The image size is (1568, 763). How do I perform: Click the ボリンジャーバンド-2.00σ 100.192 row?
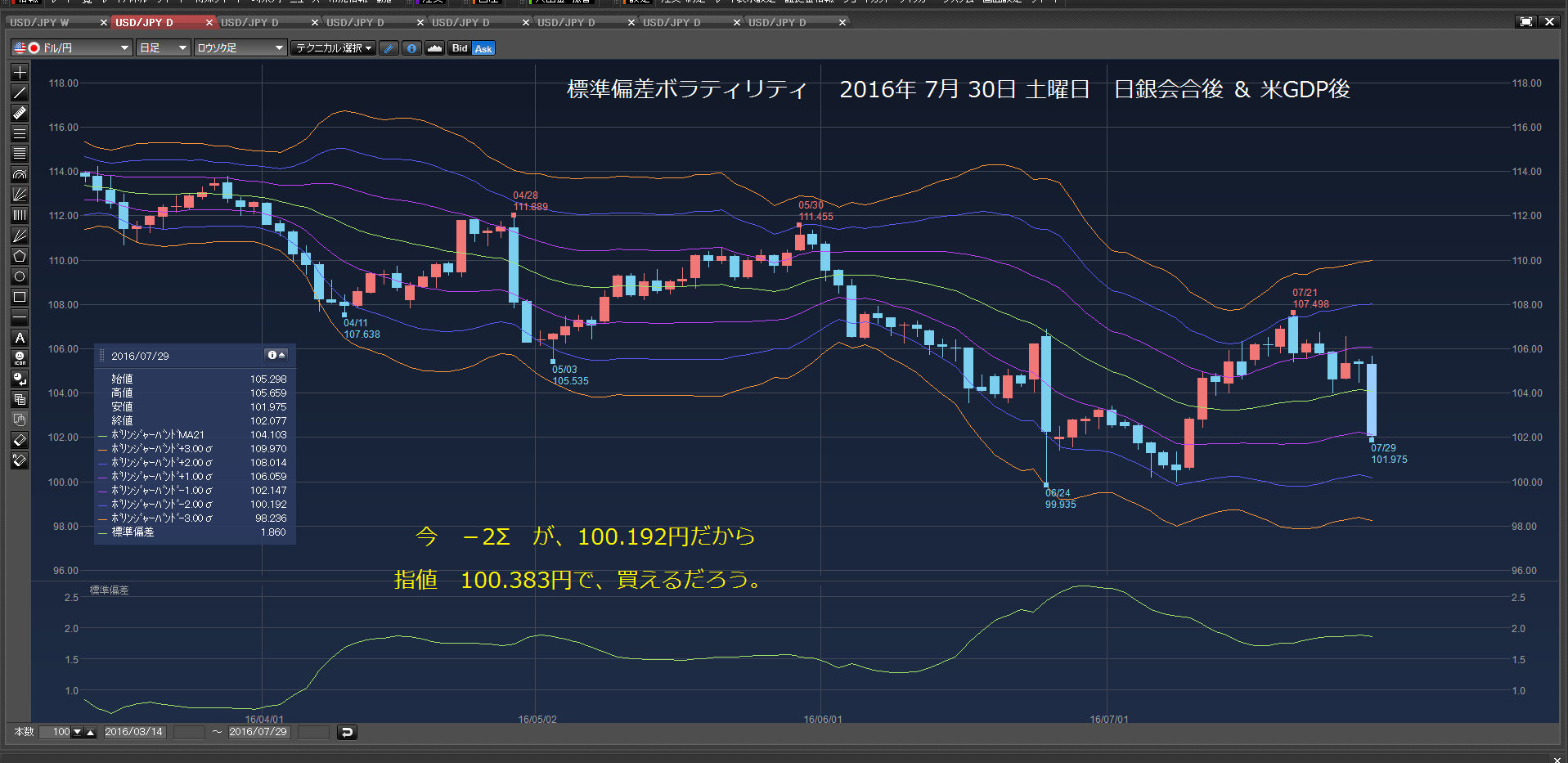195,504
